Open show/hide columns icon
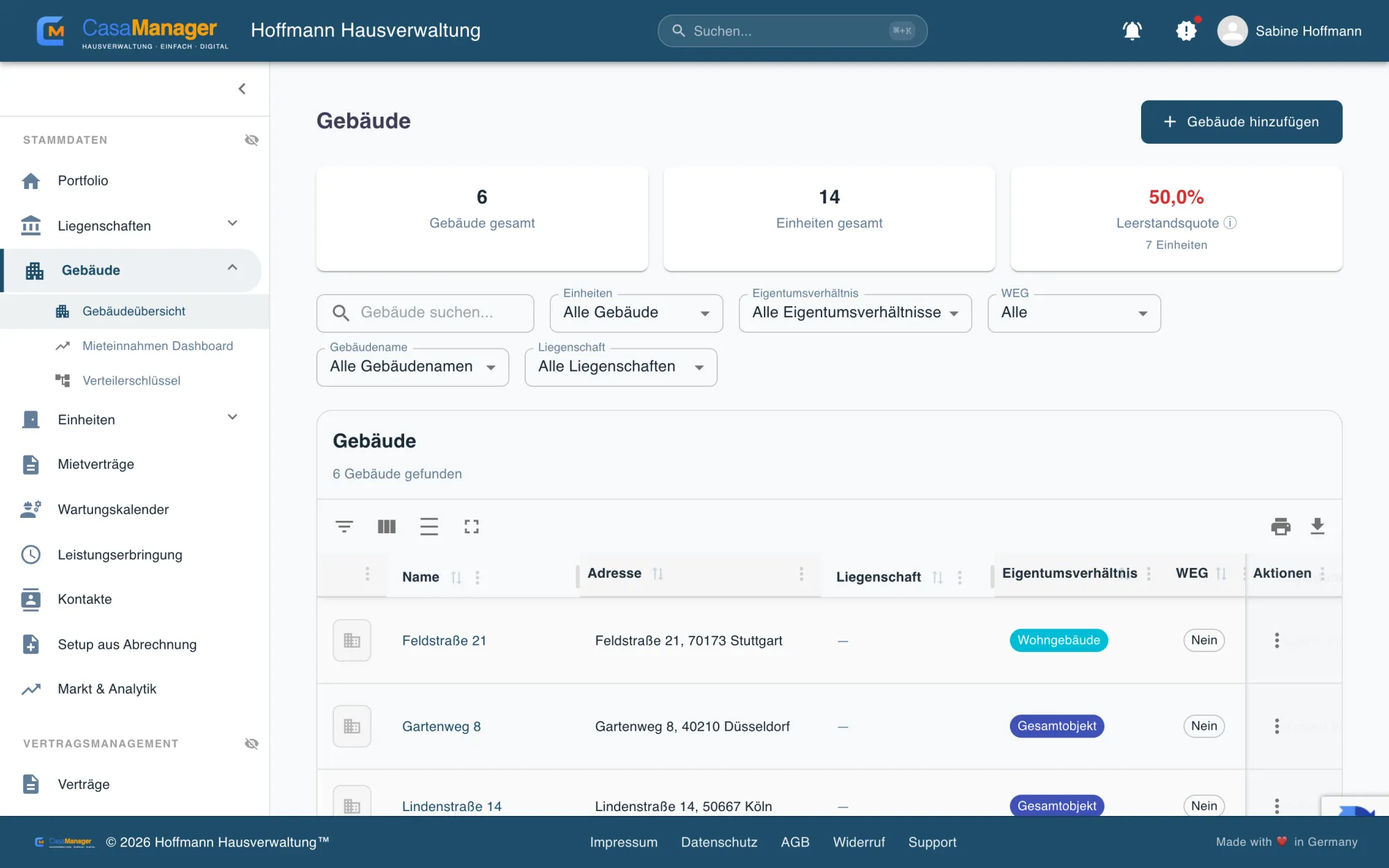Image resolution: width=1389 pixels, height=868 pixels. 387,526
